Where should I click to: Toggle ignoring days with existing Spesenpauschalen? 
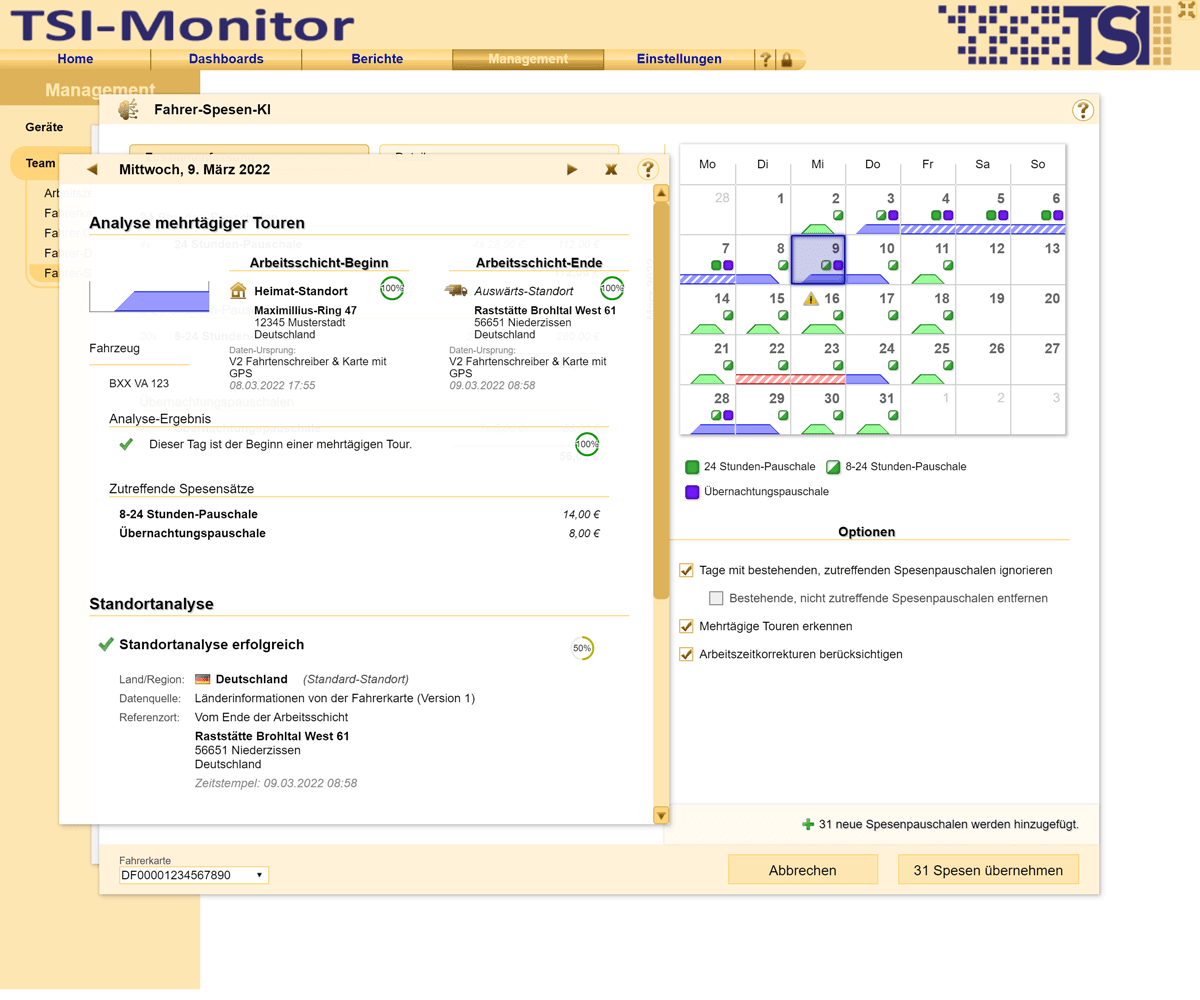[687, 571]
